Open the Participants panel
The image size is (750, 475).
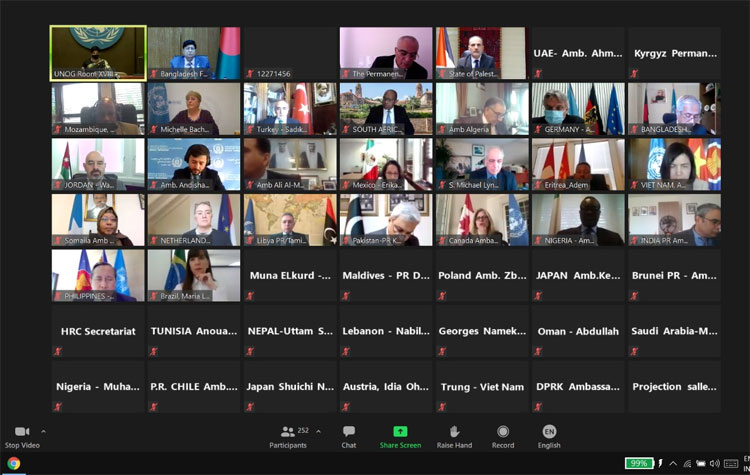point(288,431)
